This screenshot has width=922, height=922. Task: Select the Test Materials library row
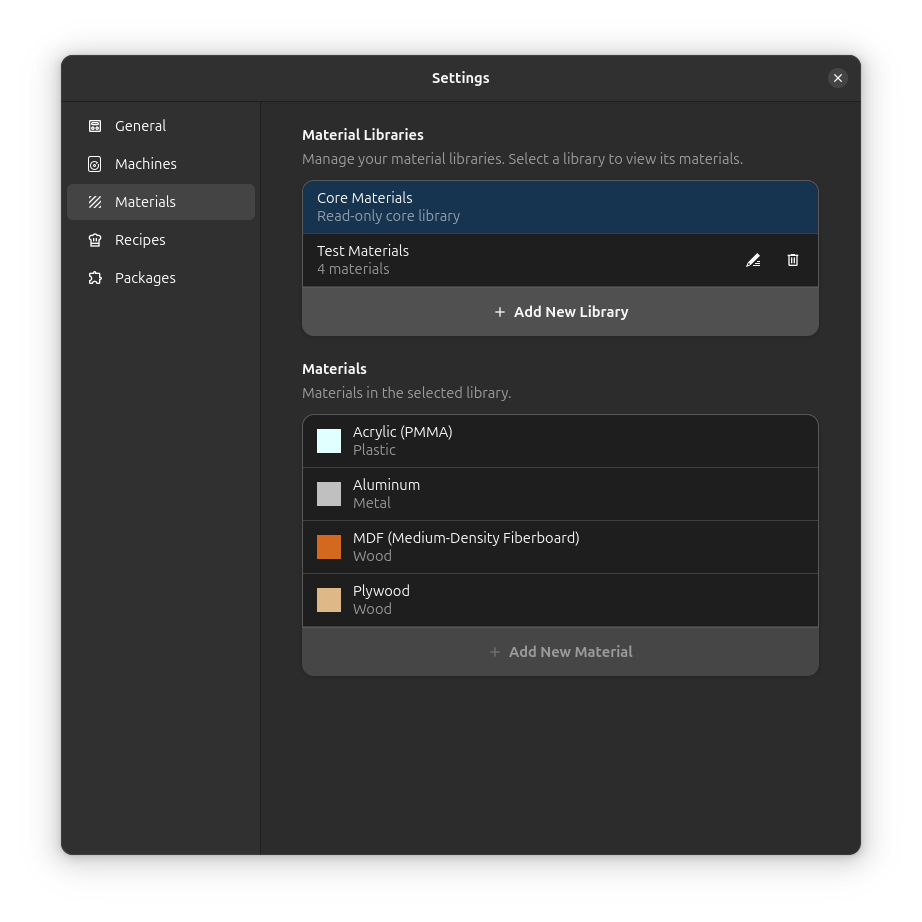(520, 260)
